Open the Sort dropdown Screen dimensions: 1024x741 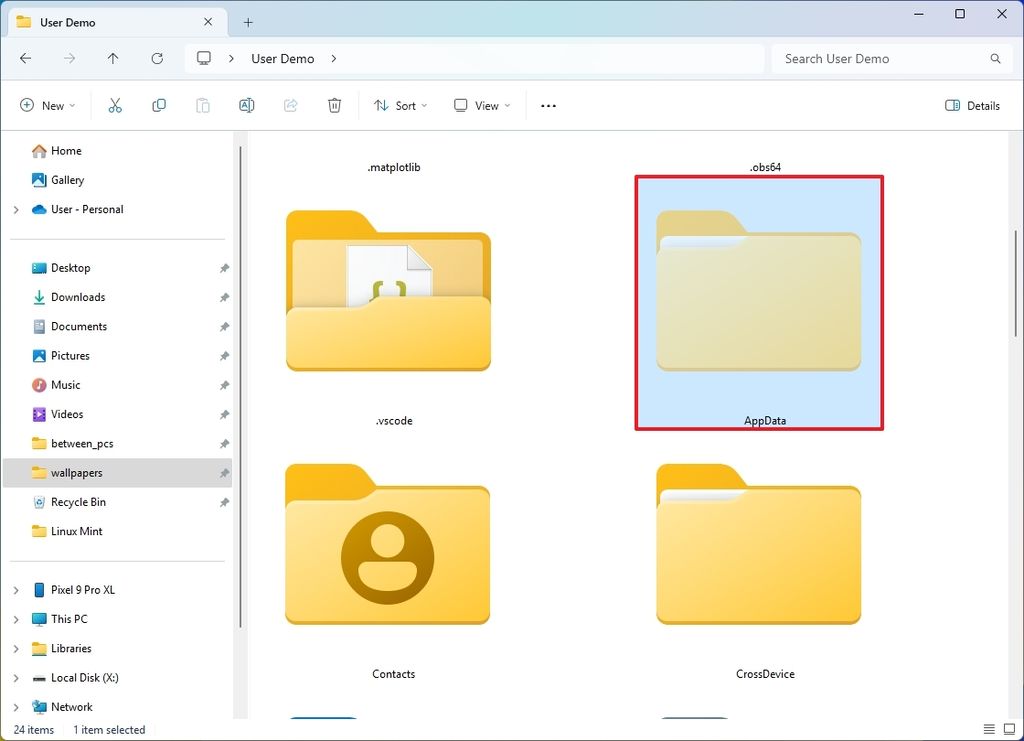click(x=400, y=105)
